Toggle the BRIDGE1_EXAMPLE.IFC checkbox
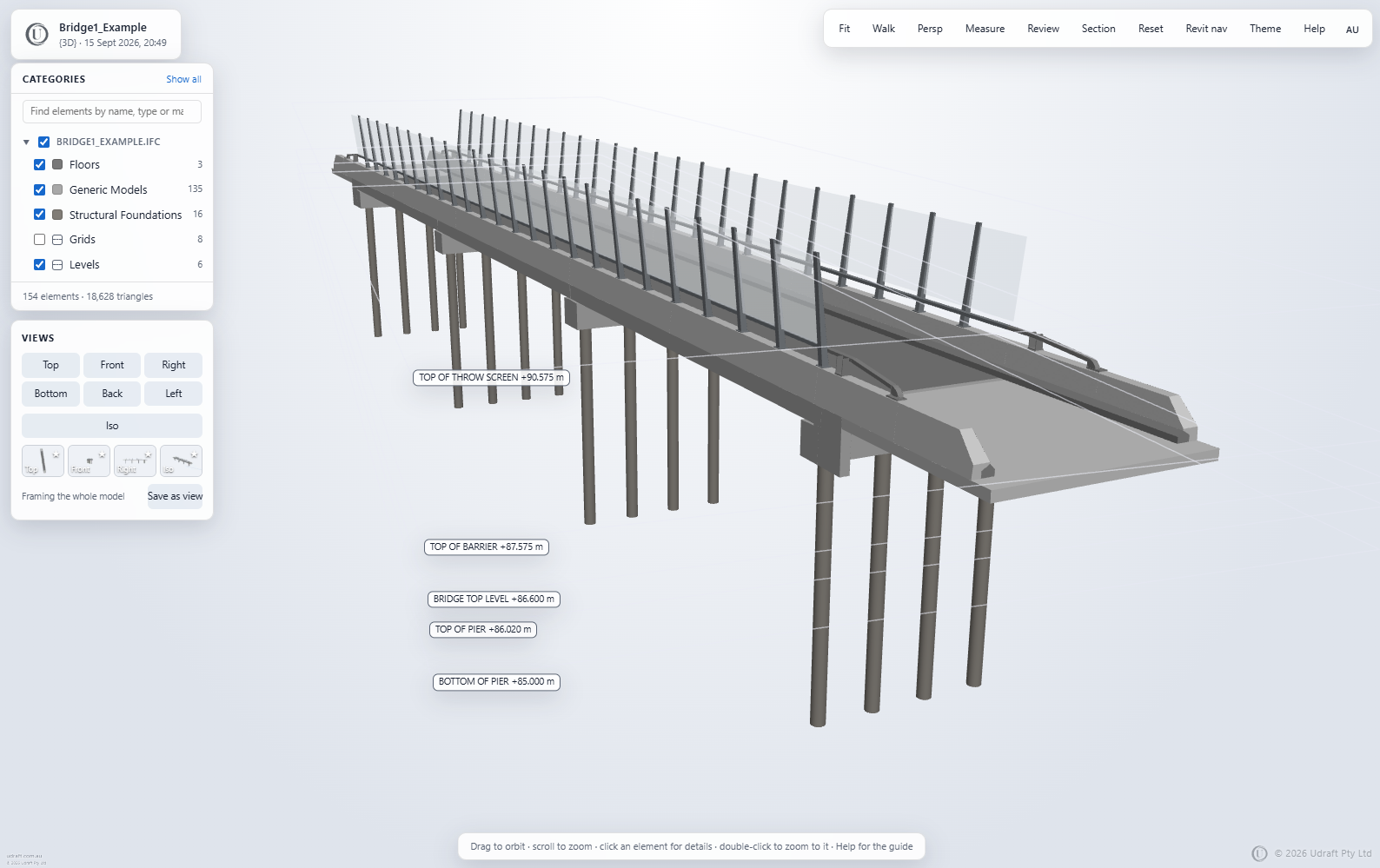This screenshot has width=1380, height=868. point(43,142)
